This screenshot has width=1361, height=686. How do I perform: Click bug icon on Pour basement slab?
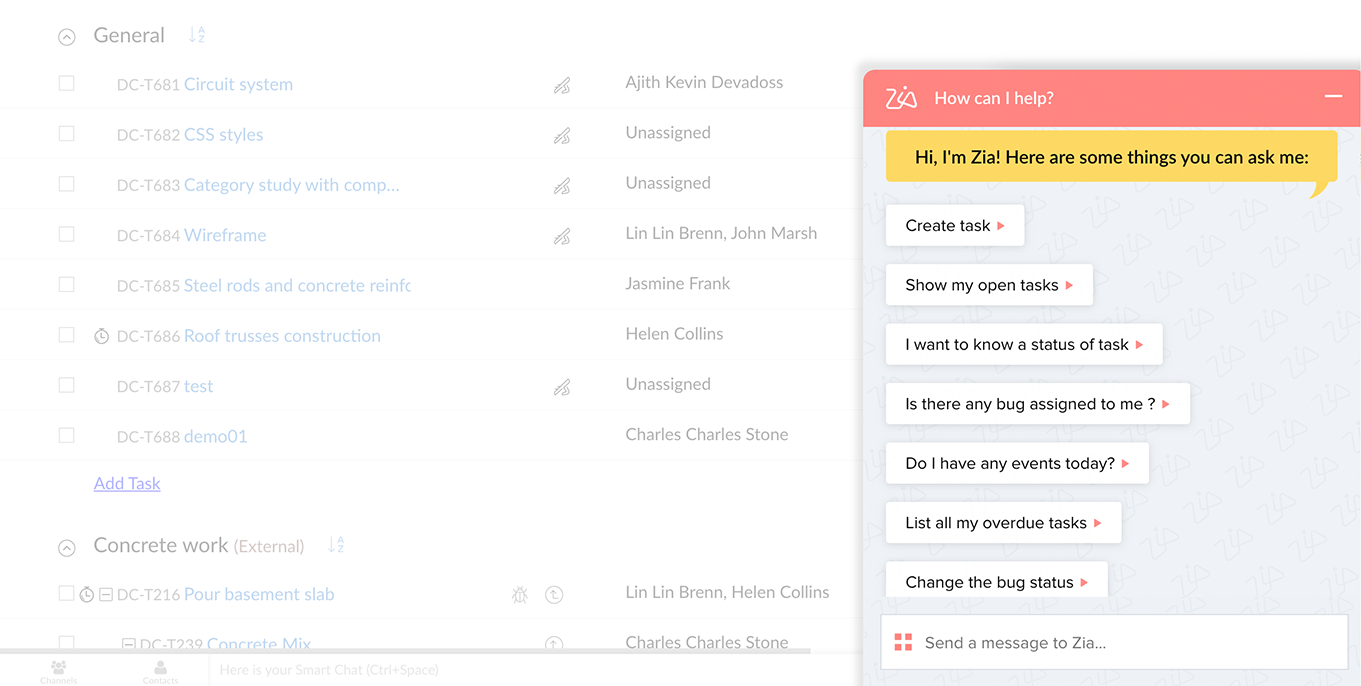[520, 595]
